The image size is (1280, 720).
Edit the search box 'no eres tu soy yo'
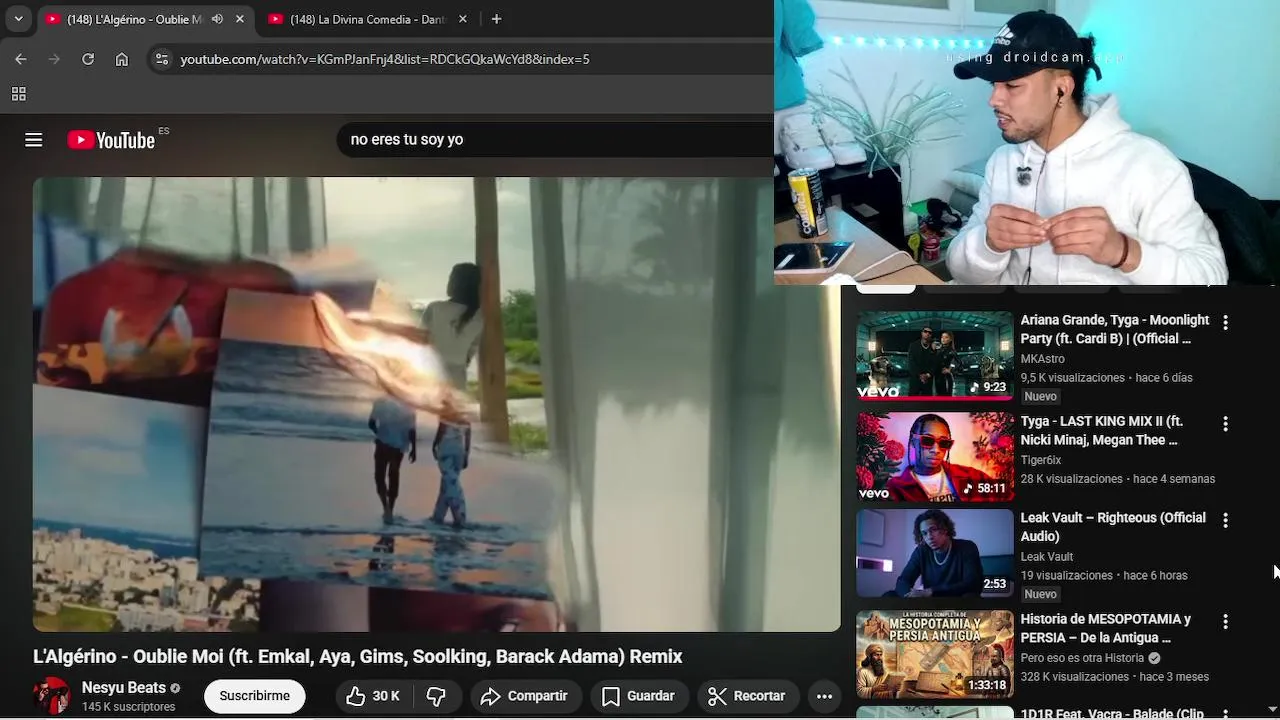556,139
